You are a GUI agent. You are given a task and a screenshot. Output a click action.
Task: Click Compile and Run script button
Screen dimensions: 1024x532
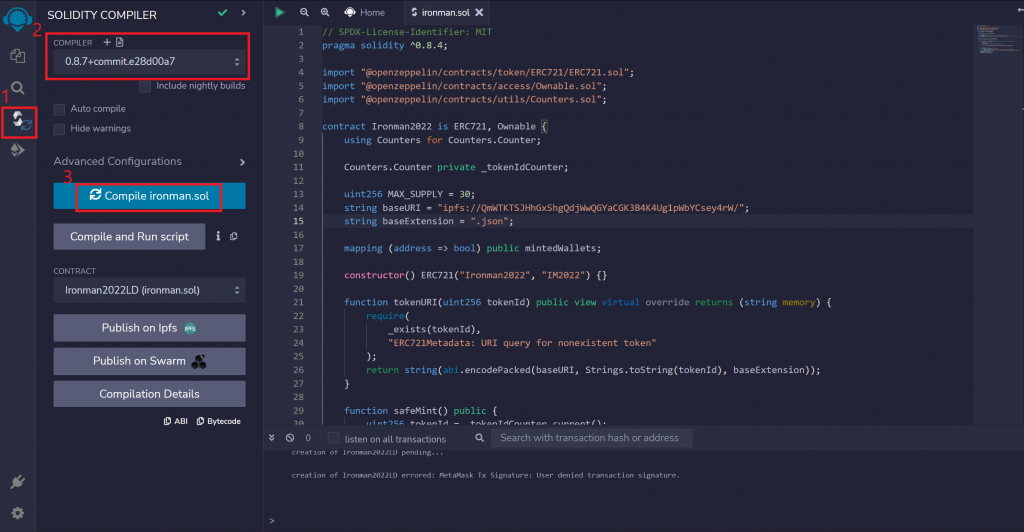pyautogui.click(x=129, y=236)
